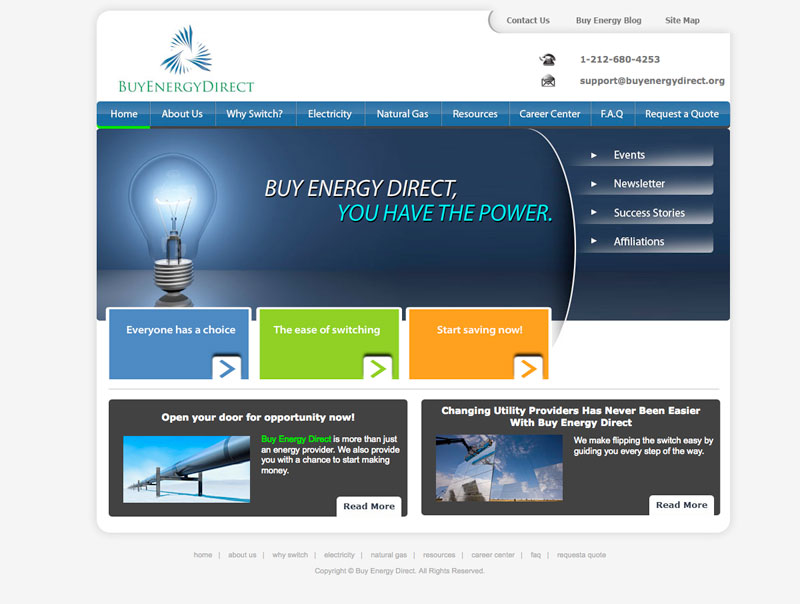Open the Site Map link

click(682, 20)
